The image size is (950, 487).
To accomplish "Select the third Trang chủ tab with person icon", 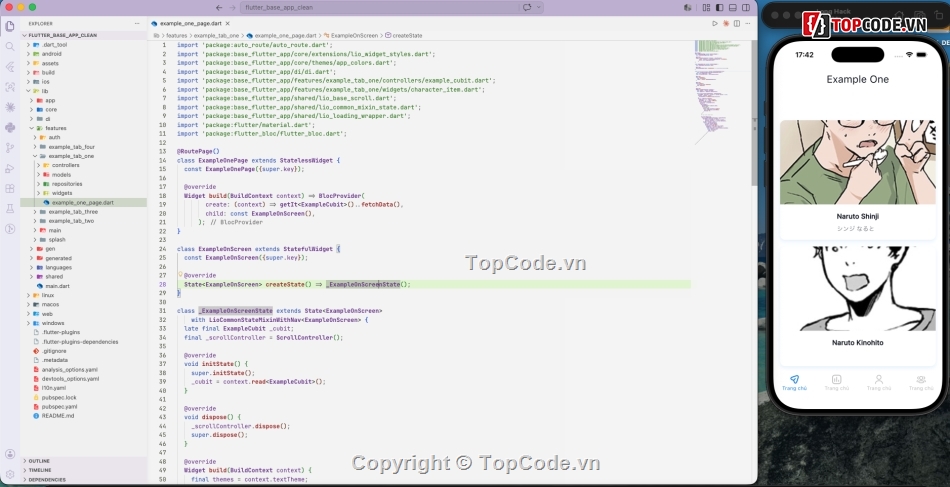I will [879, 383].
